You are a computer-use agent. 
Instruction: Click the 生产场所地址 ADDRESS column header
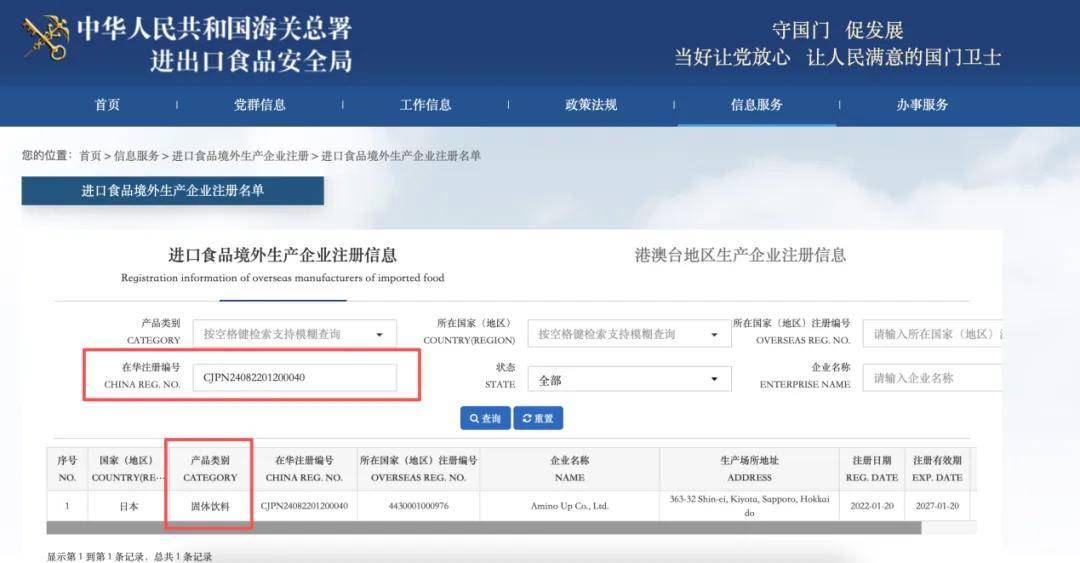coord(749,469)
